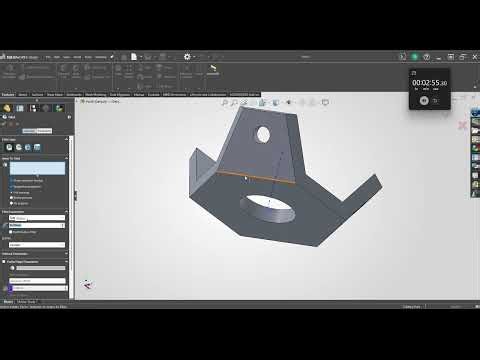Pin the menu bar with the pushpin
The width and height of the screenshot is (480, 360).
point(112,57)
